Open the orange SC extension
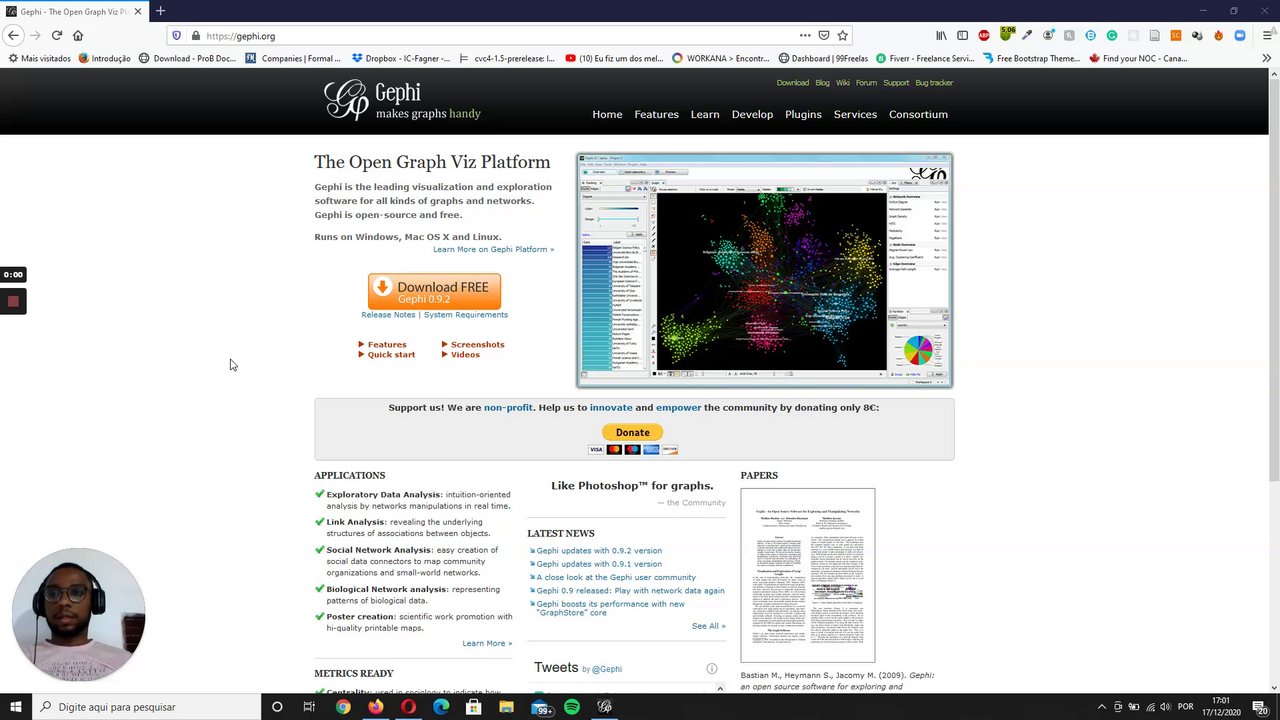This screenshot has height=720, width=1280. 1176,35
